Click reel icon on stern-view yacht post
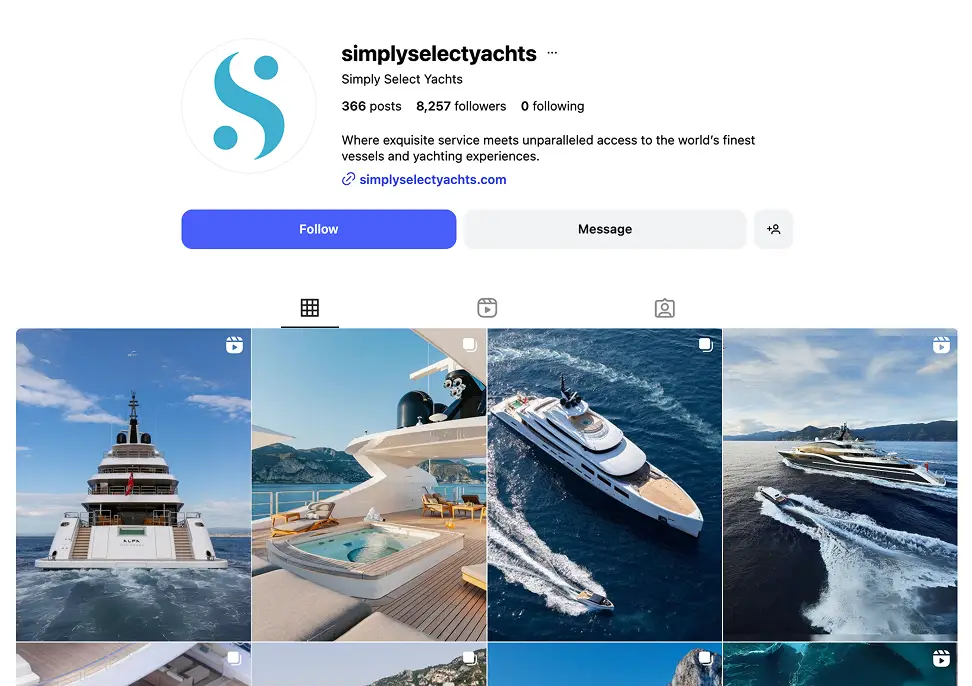 click(234, 345)
